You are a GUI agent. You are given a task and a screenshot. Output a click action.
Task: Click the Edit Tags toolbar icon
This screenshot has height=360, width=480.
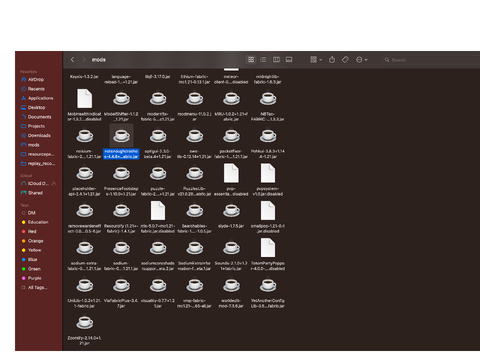345,60
